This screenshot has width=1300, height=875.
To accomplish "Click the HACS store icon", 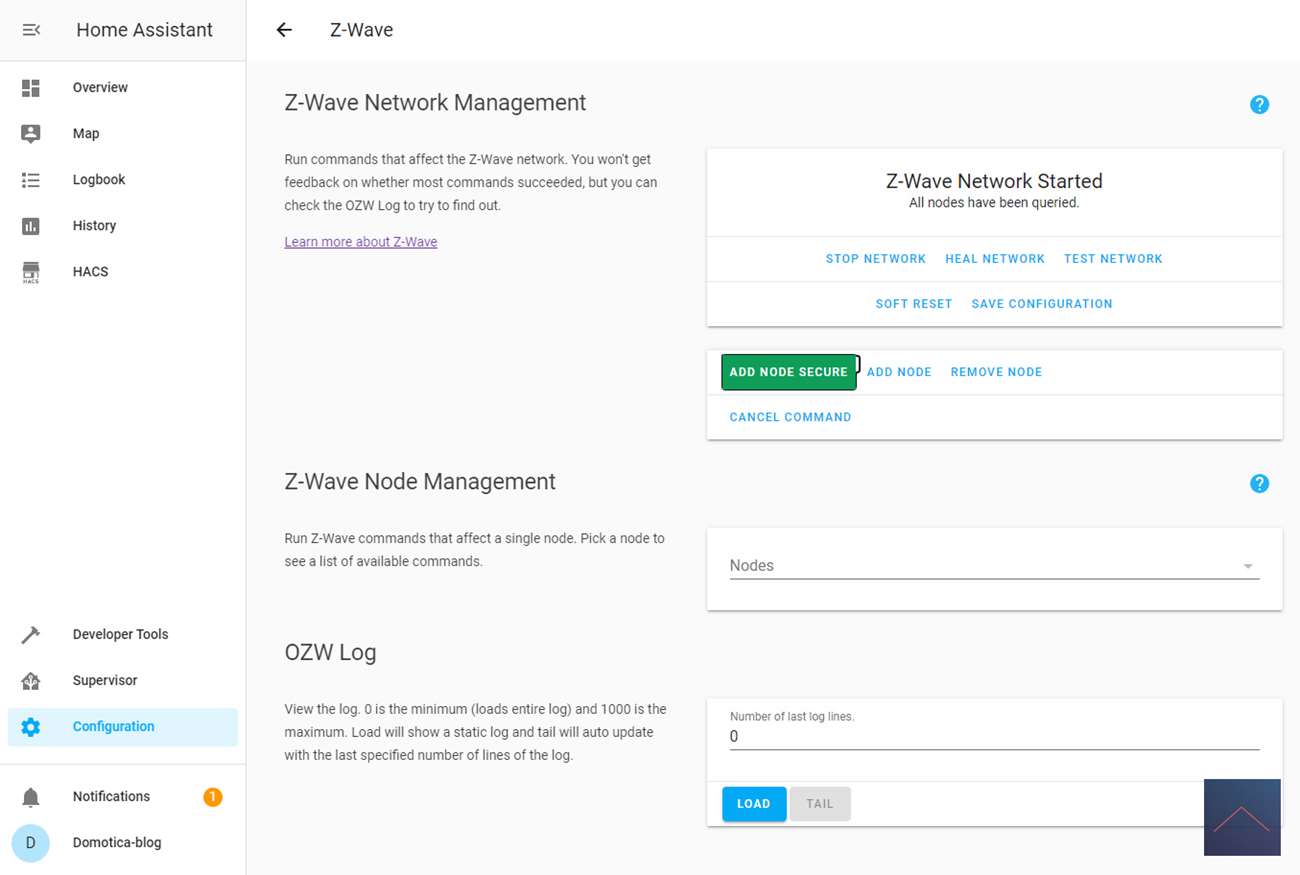I will [31, 272].
